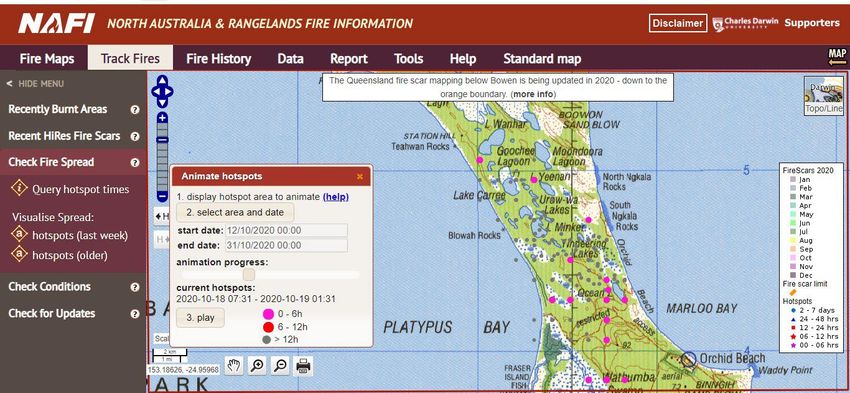The width and height of the screenshot is (850, 393).
Task: Expand the Check Conditions section
Action: tap(49, 287)
